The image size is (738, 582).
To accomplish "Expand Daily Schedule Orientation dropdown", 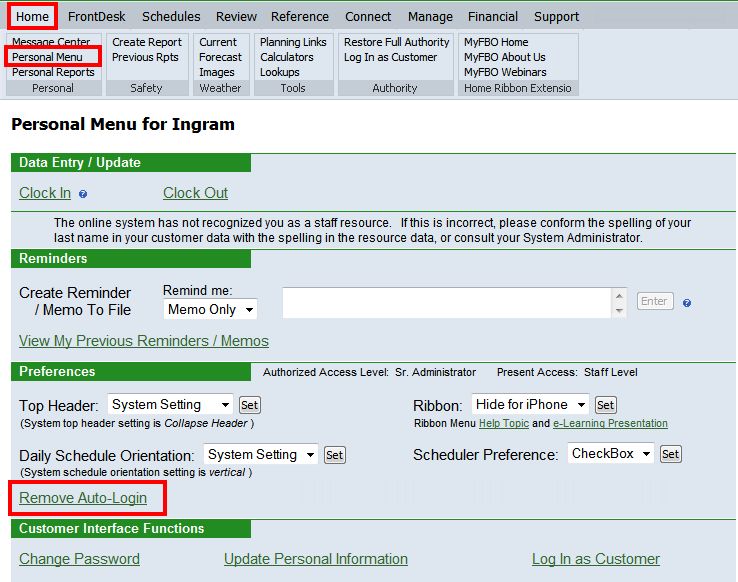I will pyautogui.click(x=260, y=455).
